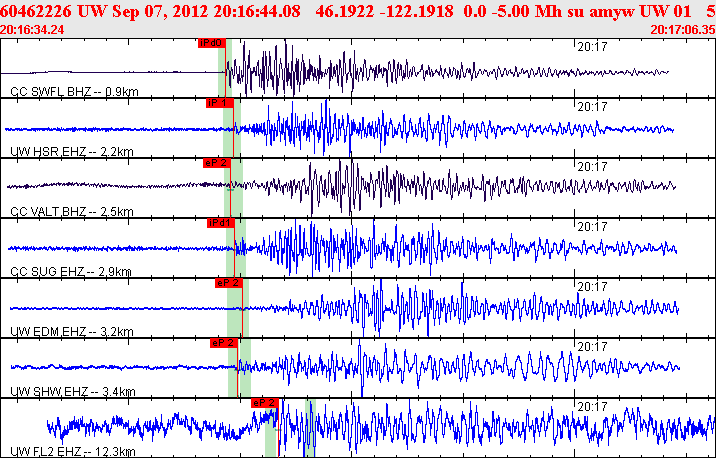This screenshot has height=458, width=716.
Task: Click the UW HSR EHZ -- 2.2km label
Action: (x=72, y=152)
